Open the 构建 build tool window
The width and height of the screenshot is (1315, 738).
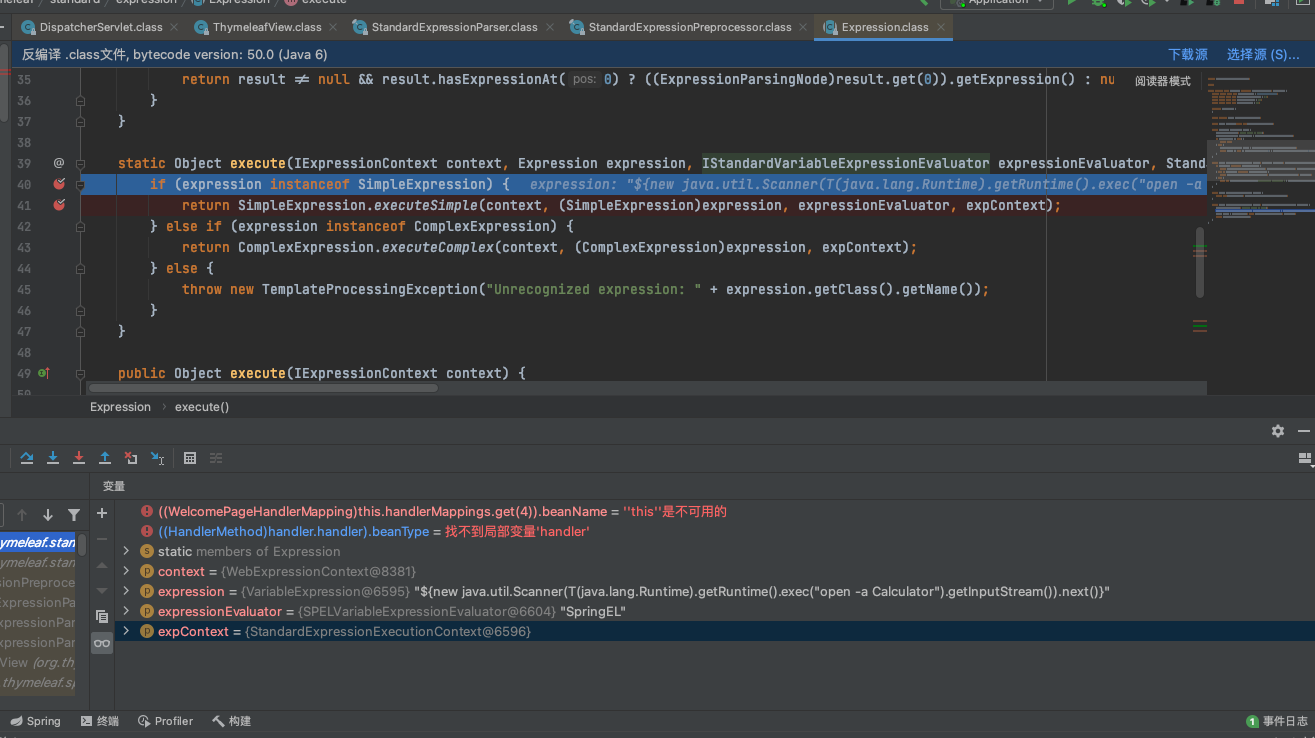[231, 721]
